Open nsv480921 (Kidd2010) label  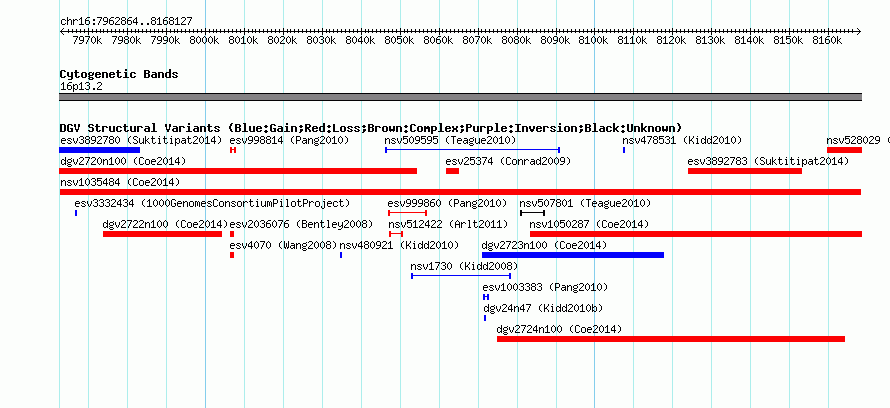tap(399, 245)
